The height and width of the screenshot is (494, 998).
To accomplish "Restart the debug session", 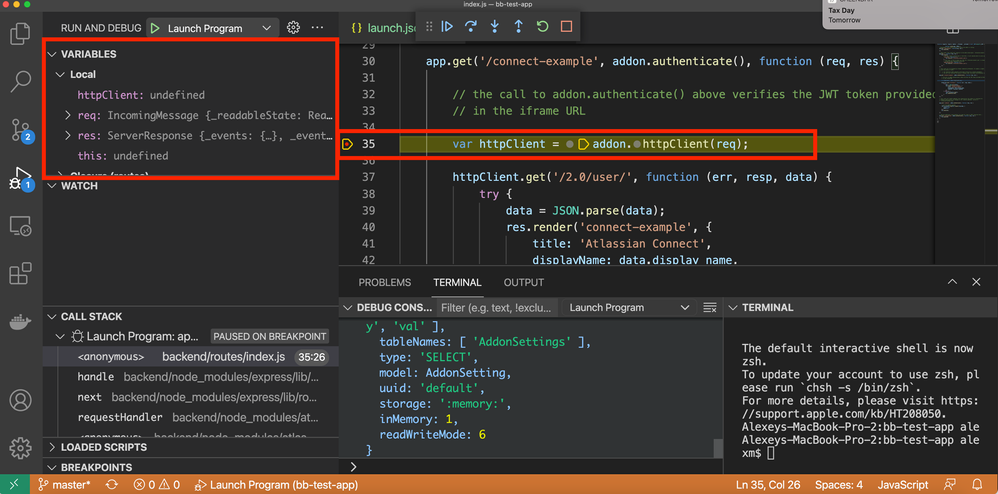I will coord(542,27).
